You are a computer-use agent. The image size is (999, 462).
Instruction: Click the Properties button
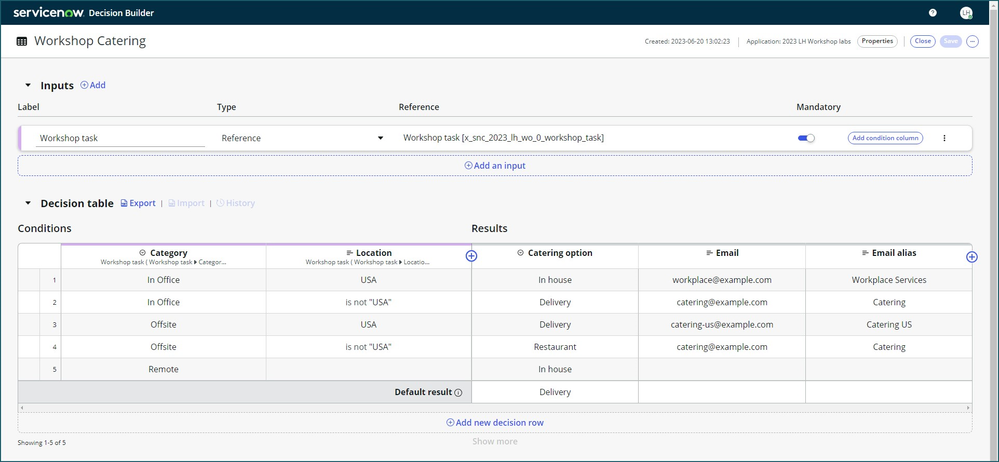pyautogui.click(x=877, y=41)
